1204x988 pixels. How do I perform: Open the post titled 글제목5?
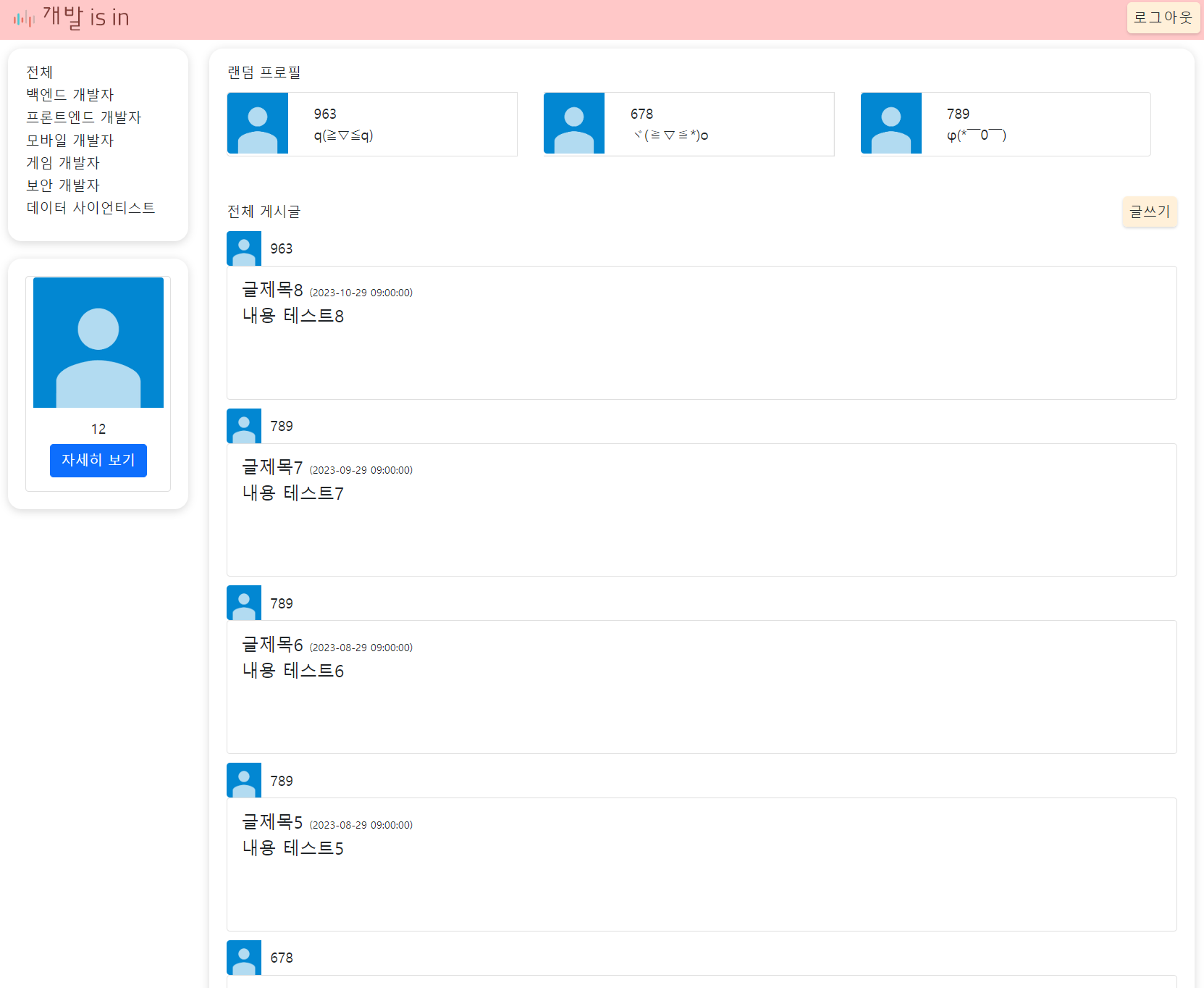tap(273, 822)
